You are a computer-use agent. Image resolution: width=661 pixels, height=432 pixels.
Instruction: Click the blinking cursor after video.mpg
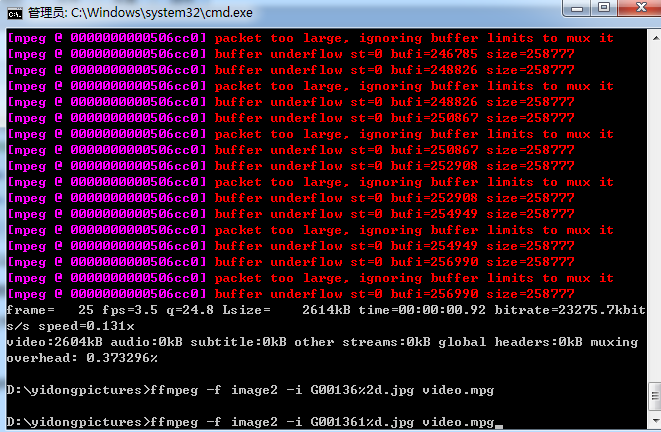499,427
